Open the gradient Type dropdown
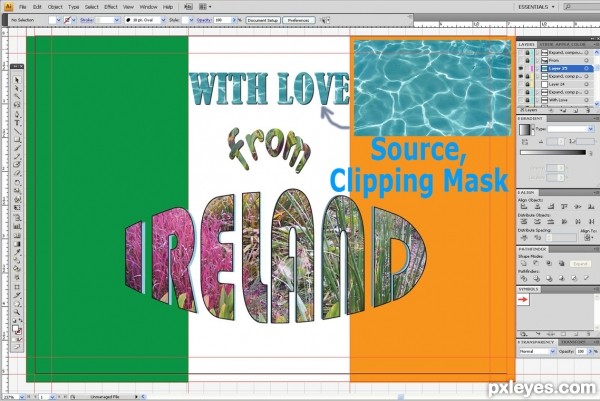Screen dimensions: 600x401 tap(590, 129)
